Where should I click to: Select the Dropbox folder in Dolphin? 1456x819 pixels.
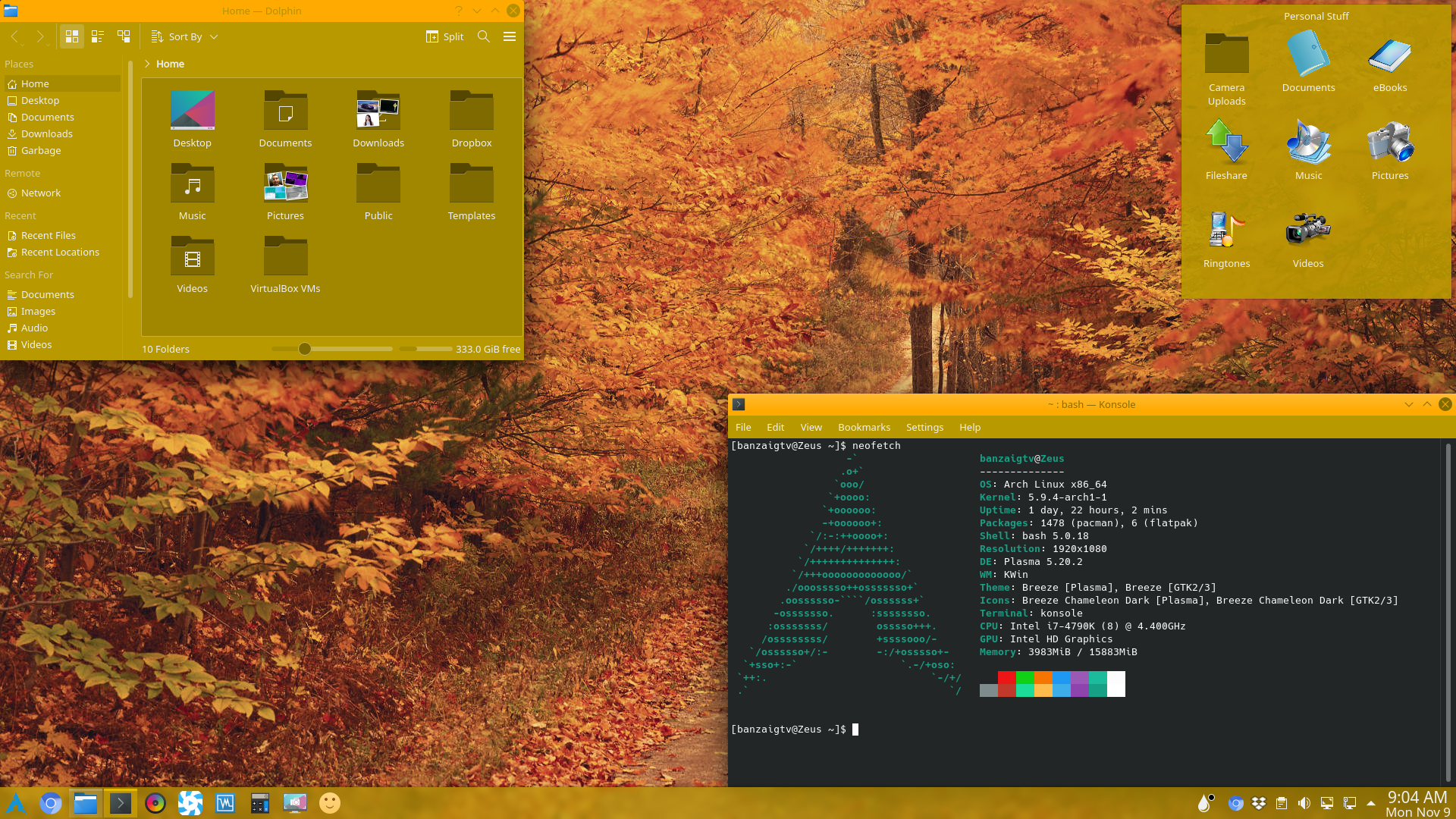click(472, 119)
